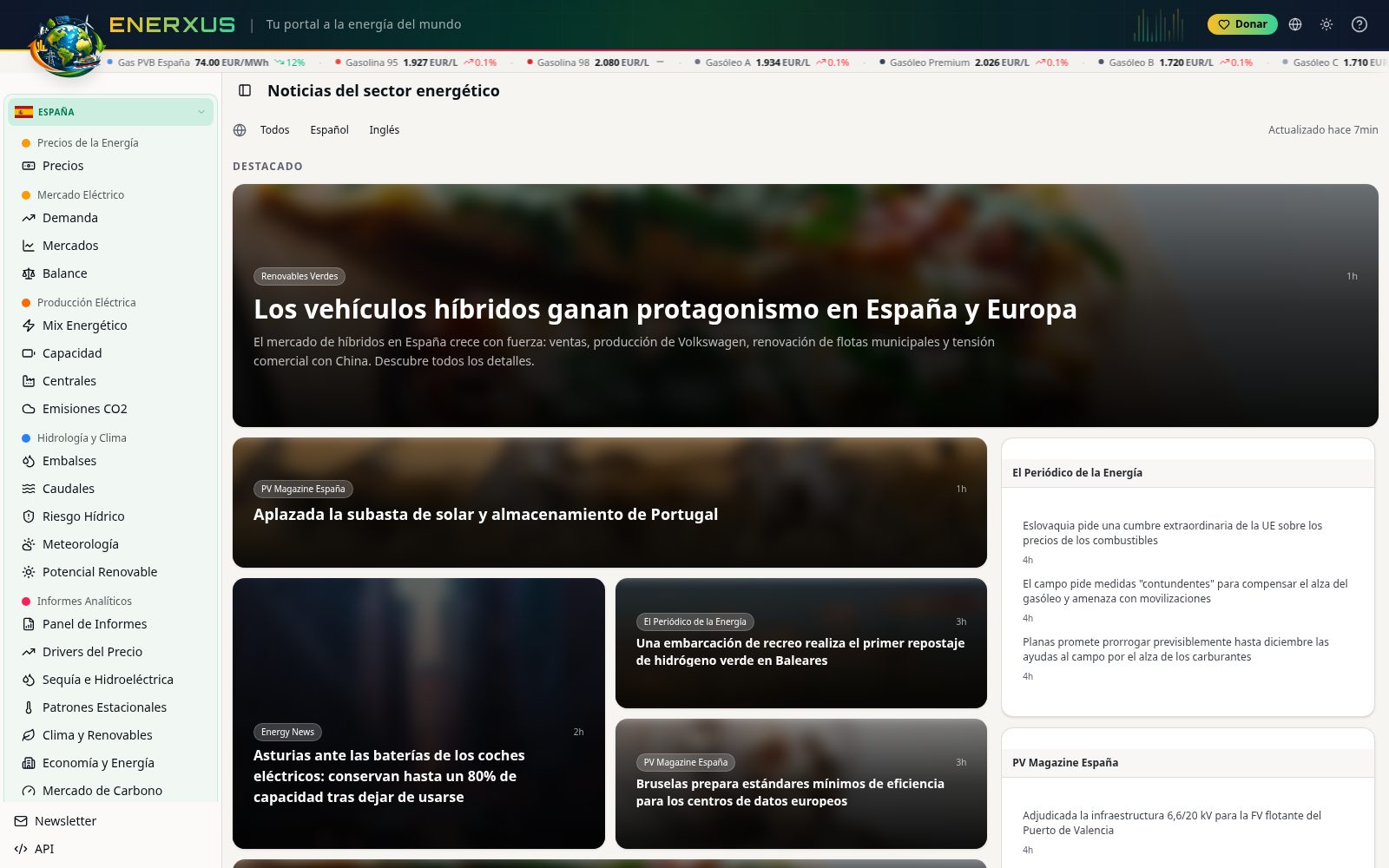Open Mercados chart page

coord(110,246)
